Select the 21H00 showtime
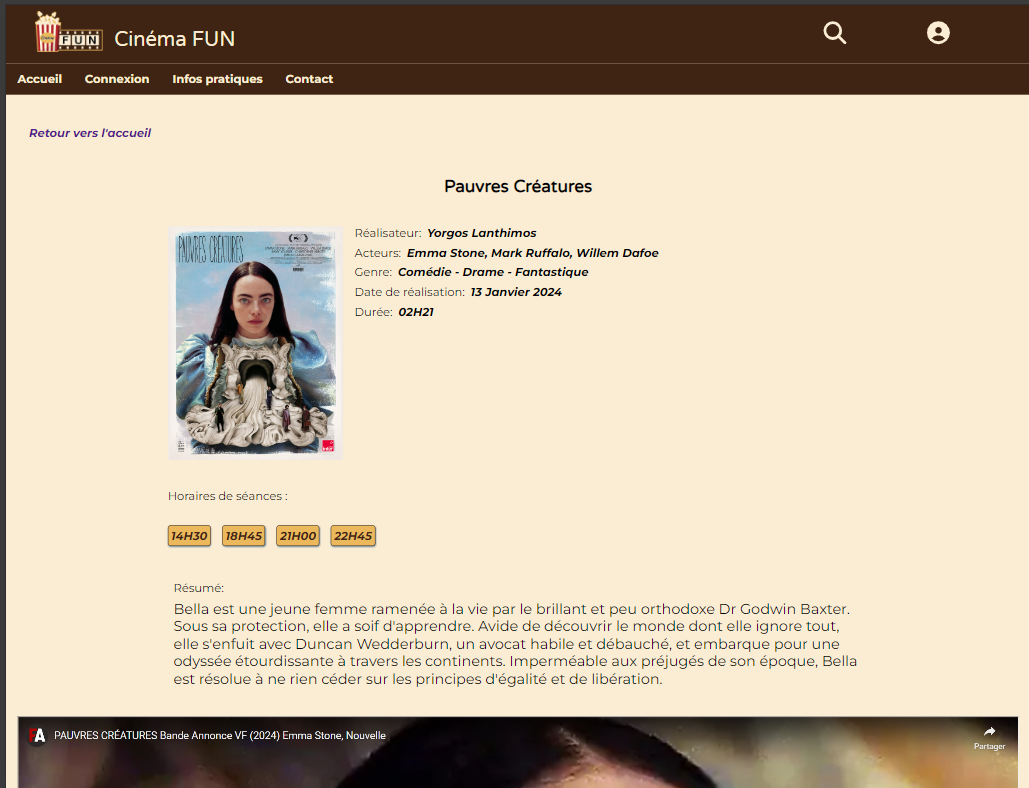Screen dimensions: 1029x788 click(298, 536)
